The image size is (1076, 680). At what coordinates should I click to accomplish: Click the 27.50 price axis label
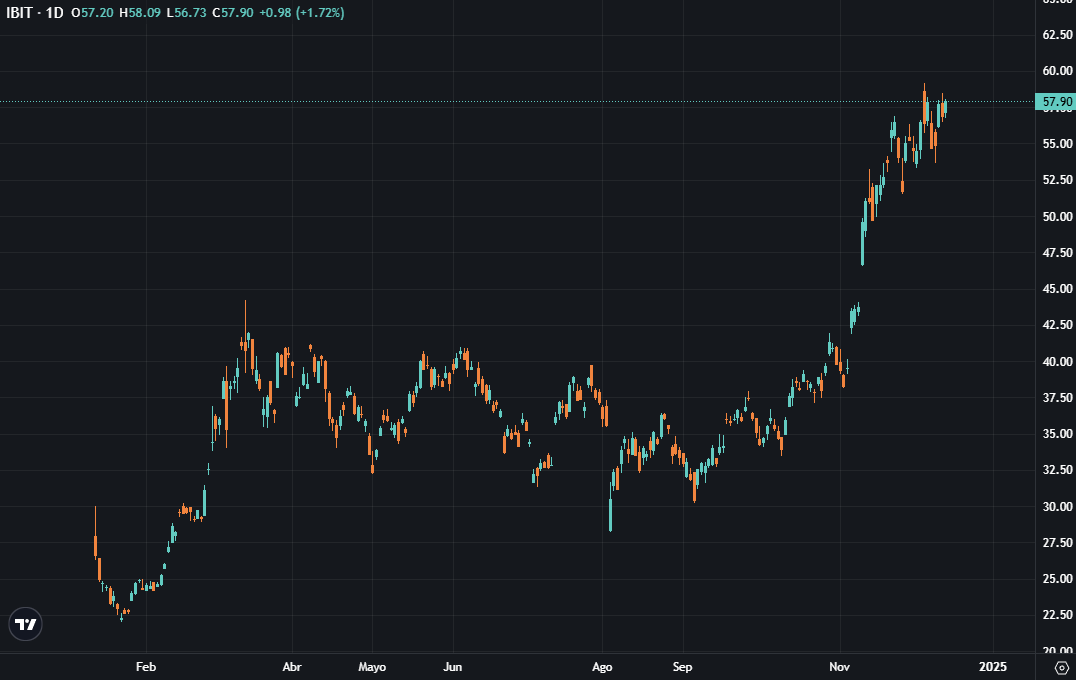1057,542
